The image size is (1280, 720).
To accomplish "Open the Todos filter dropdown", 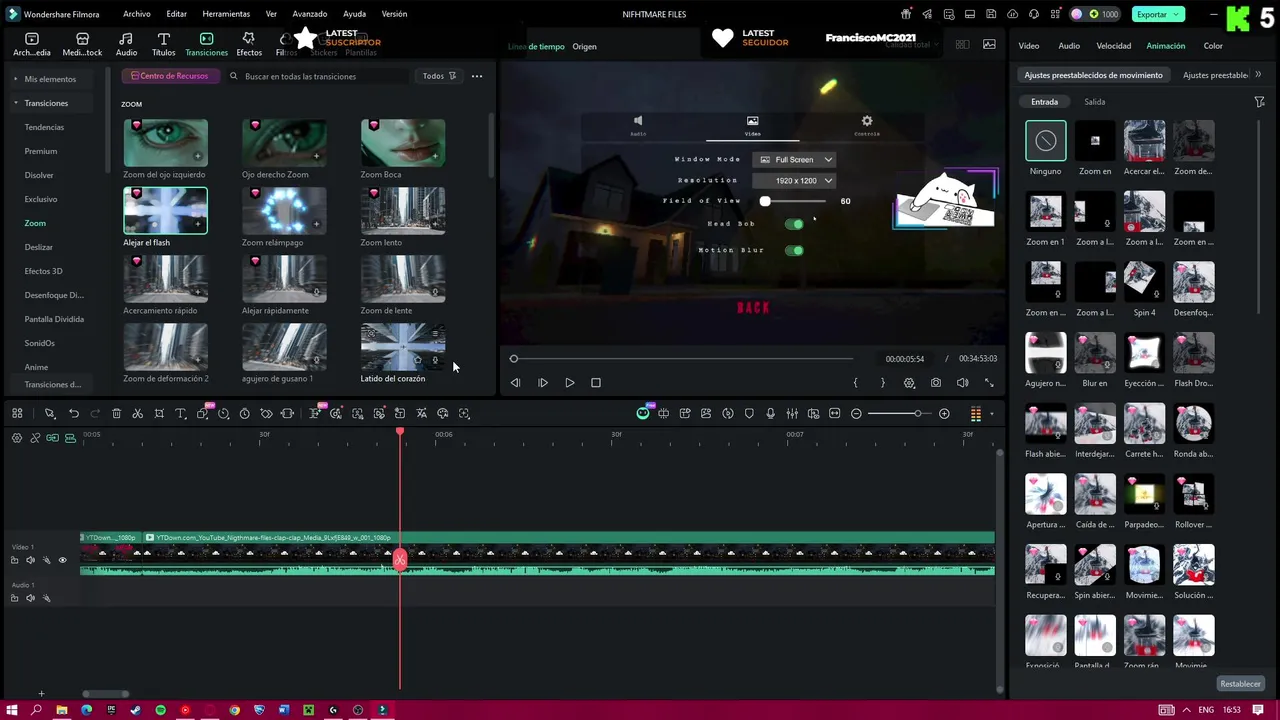I will [x=439, y=76].
